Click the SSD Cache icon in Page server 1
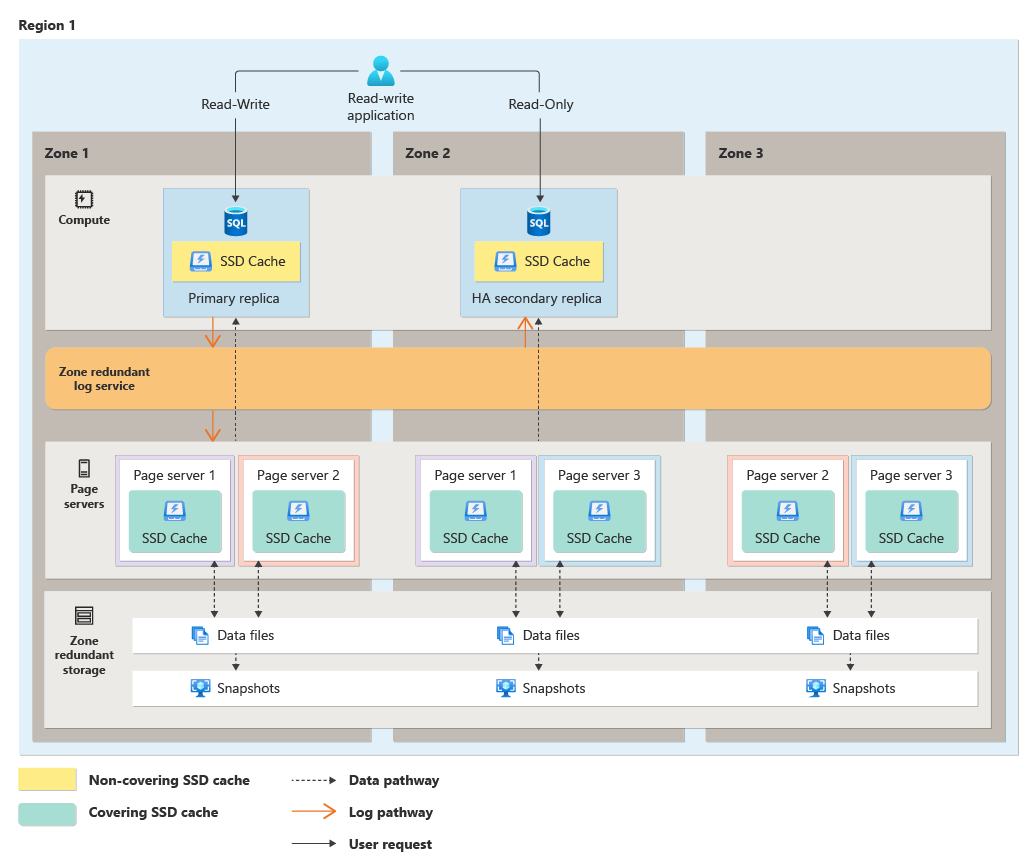Image resolution: width=1035 pixels, height=867 pixels. 174,512
